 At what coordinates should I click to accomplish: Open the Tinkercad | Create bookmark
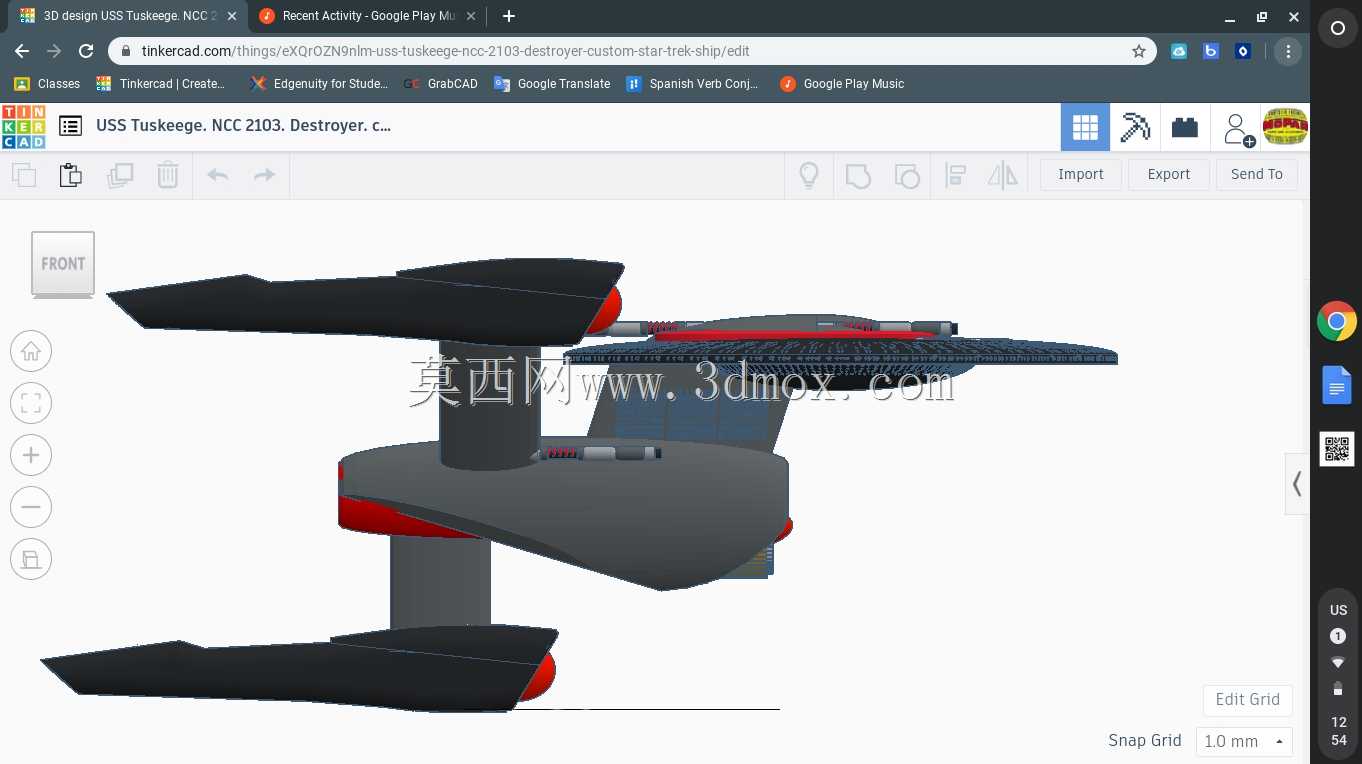[161, 84]
